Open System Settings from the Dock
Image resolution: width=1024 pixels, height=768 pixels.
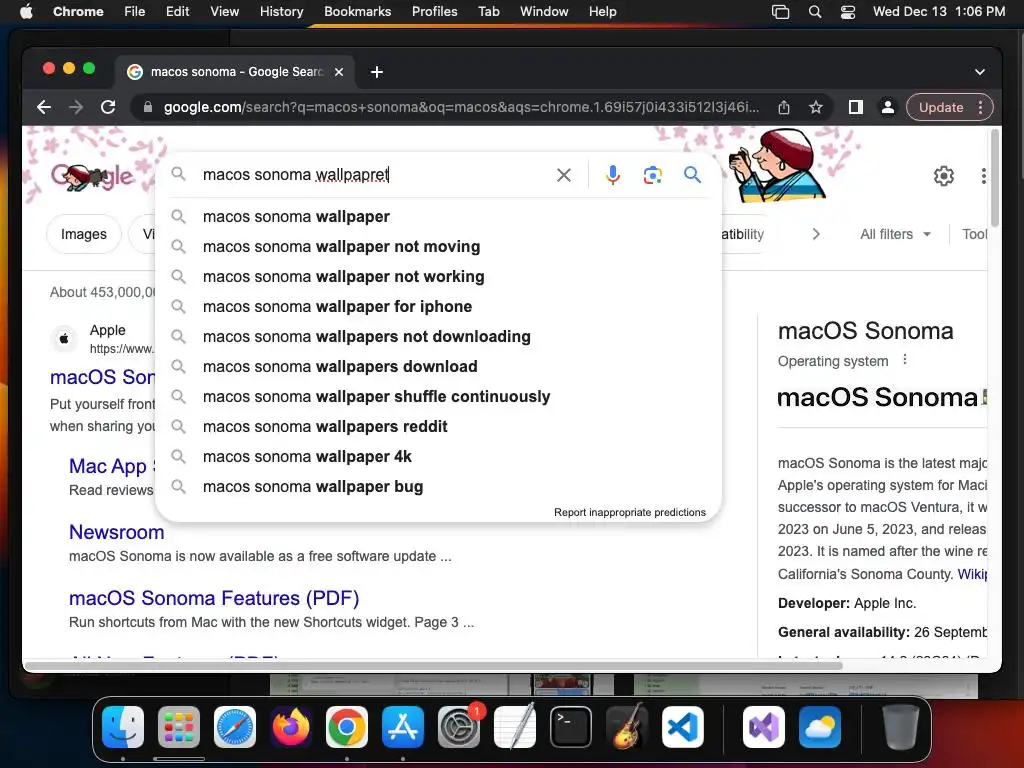458,727
